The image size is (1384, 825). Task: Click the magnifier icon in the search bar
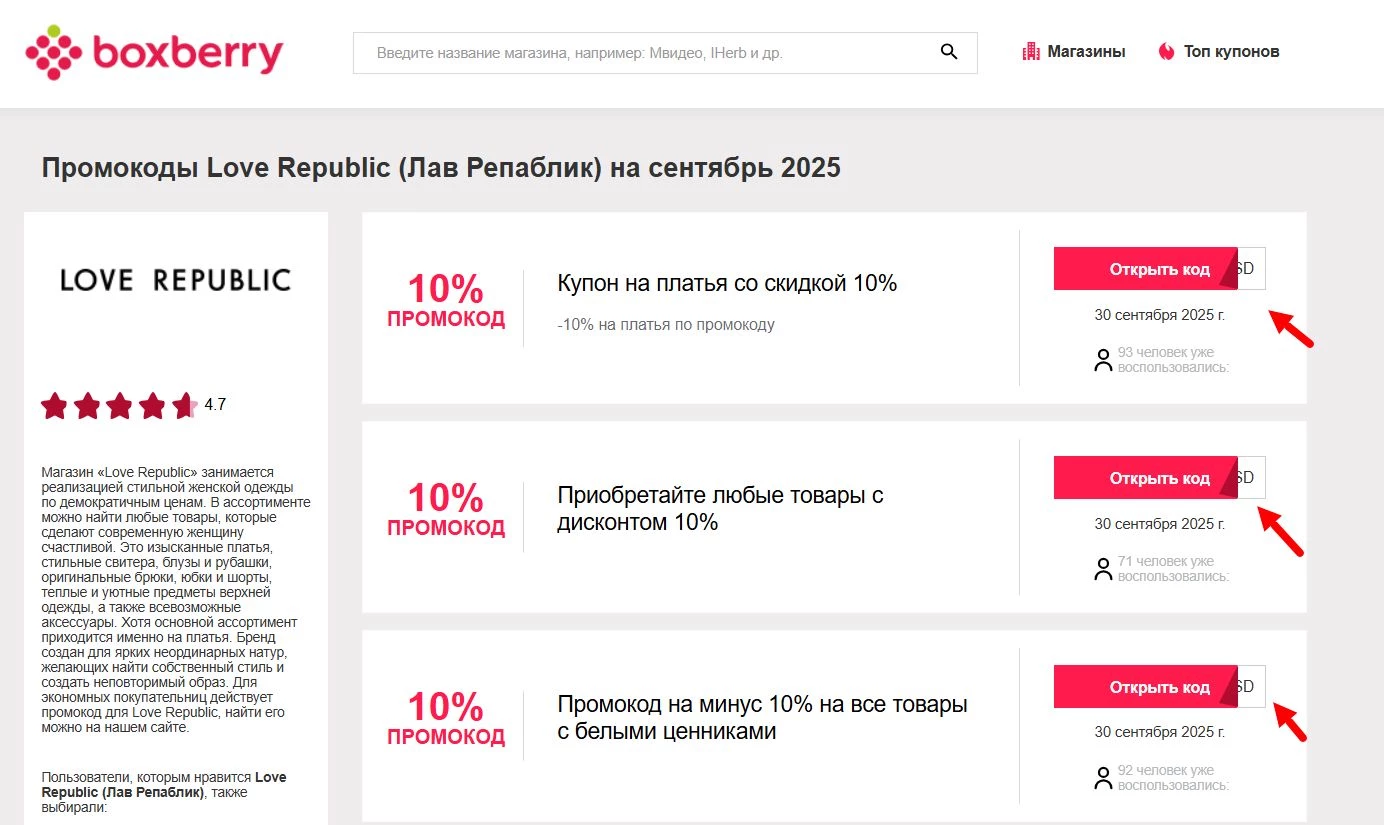pos(948,51)
